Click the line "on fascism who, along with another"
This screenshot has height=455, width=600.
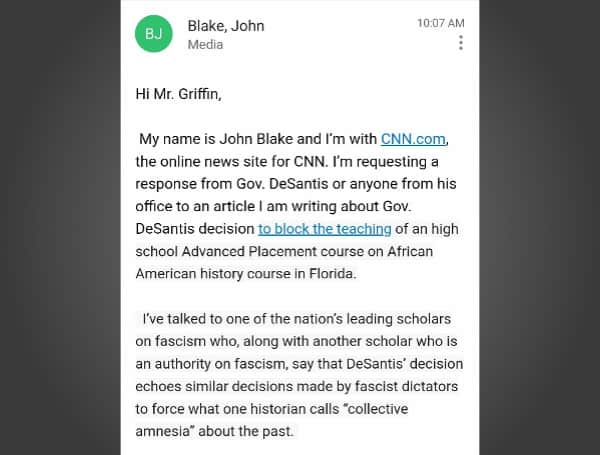tap(296, 341)
